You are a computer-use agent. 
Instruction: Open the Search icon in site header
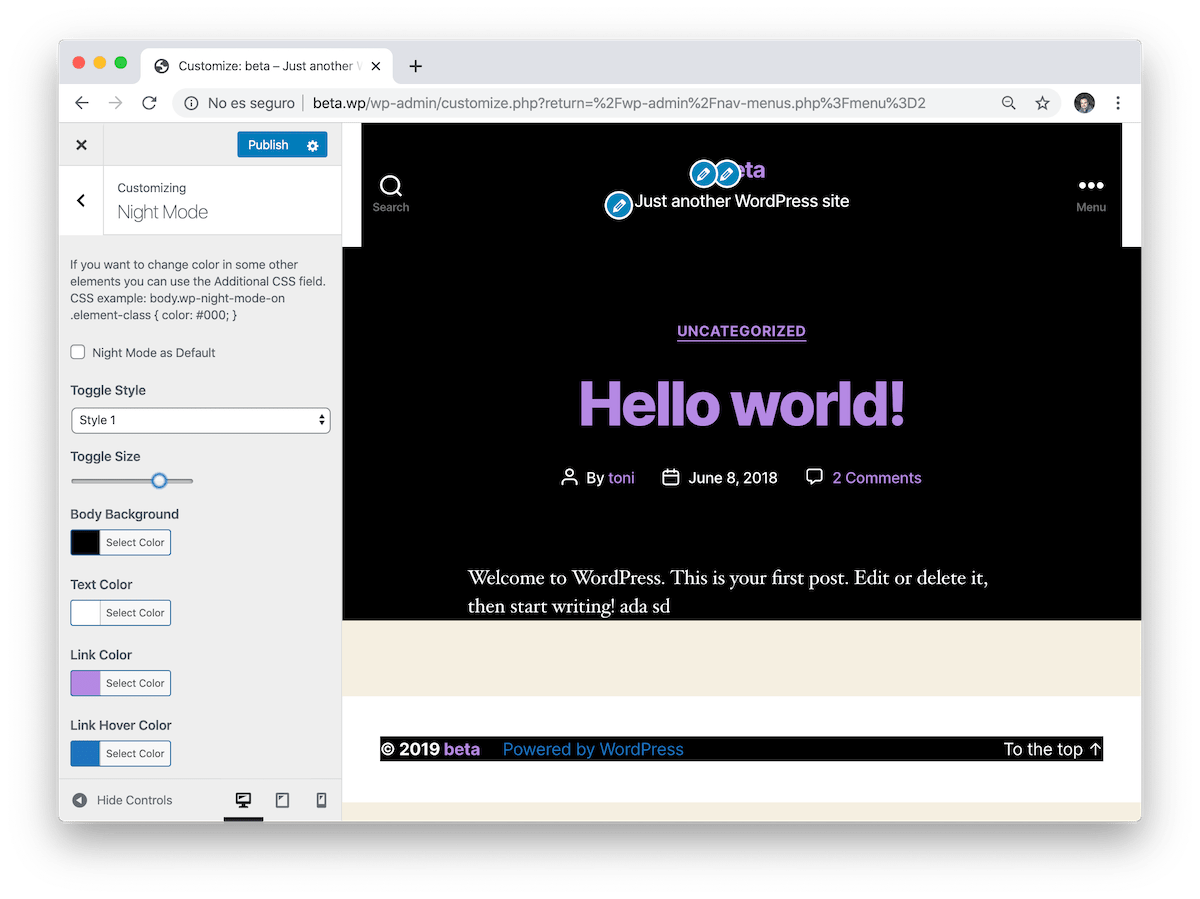click(391, 193)
